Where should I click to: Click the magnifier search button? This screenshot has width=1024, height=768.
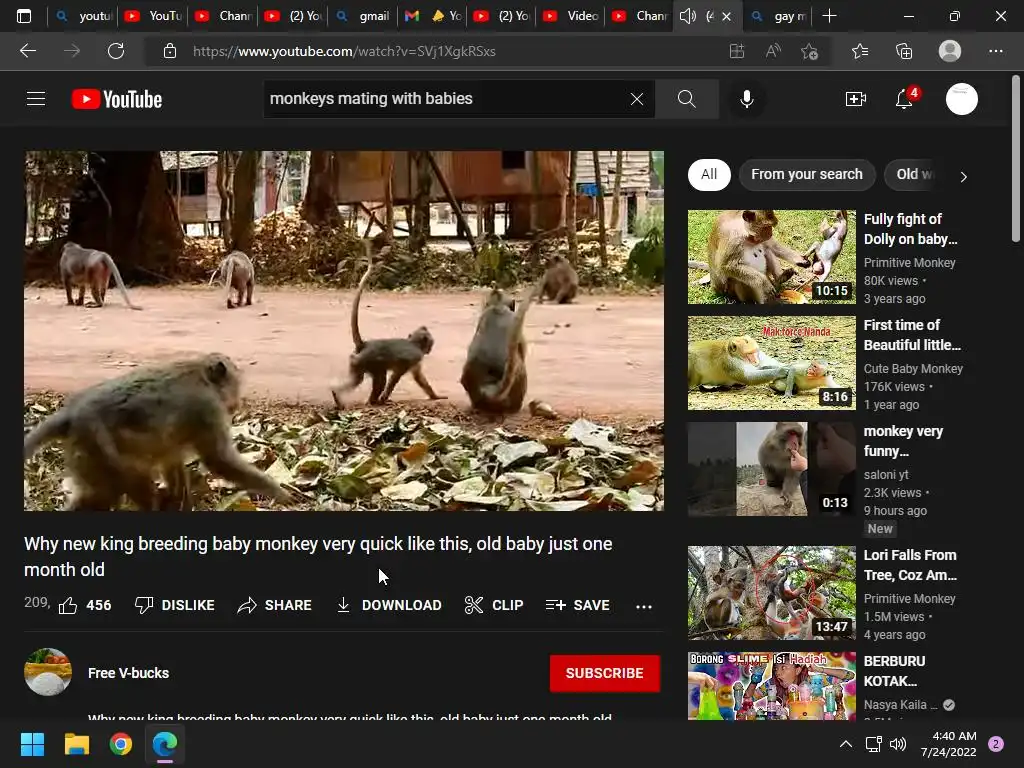pyautogui.click(x=686, y=99)
